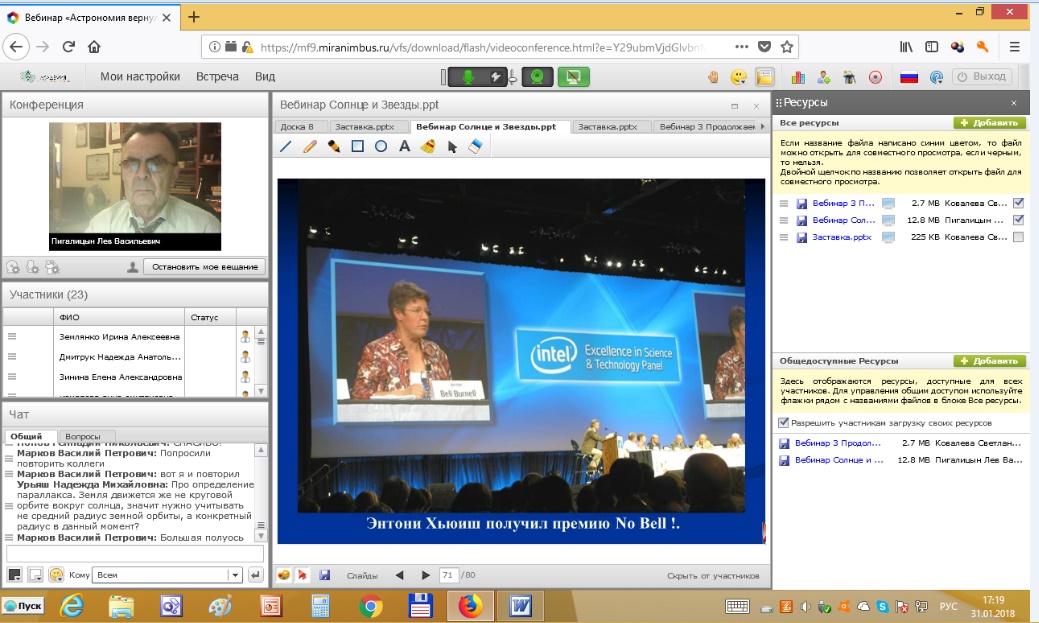Screen dimensions: 1039x623
Task: Pick the chat background color swatch
Action: tap(36, 575)
